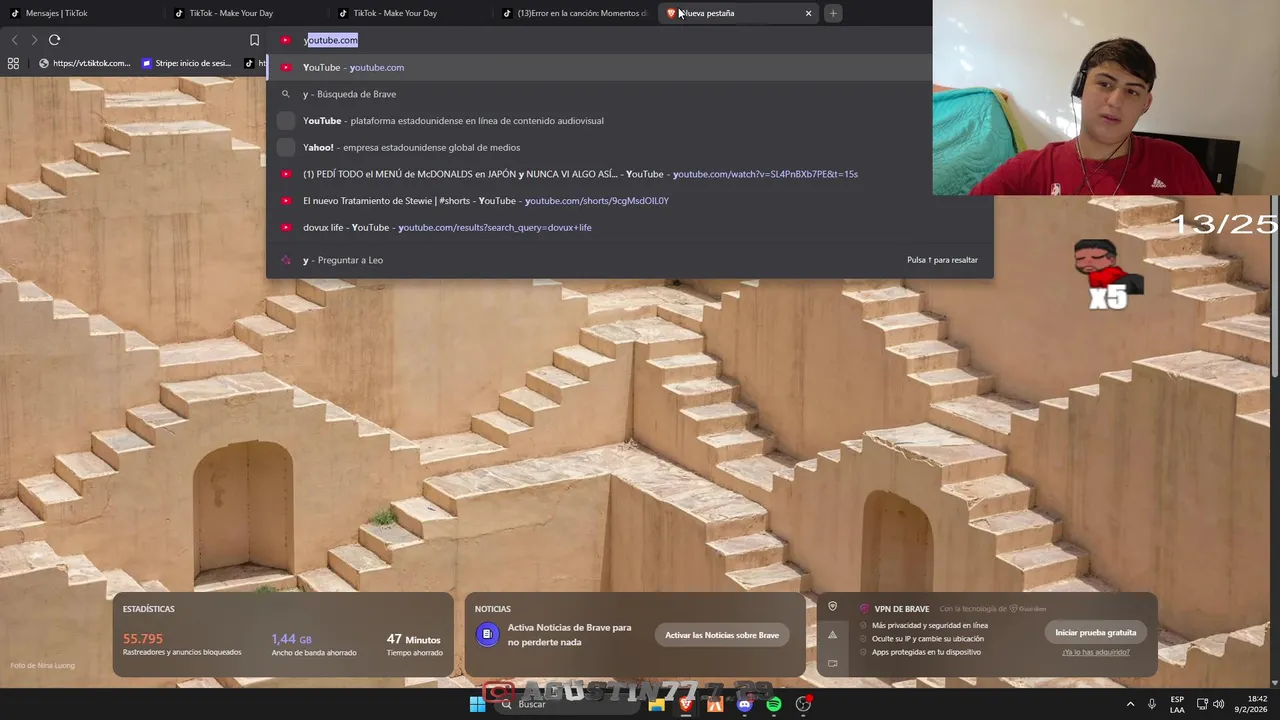
Task: Switch to the Mensajes | TikTok tab
Action: tap(80, 13)
